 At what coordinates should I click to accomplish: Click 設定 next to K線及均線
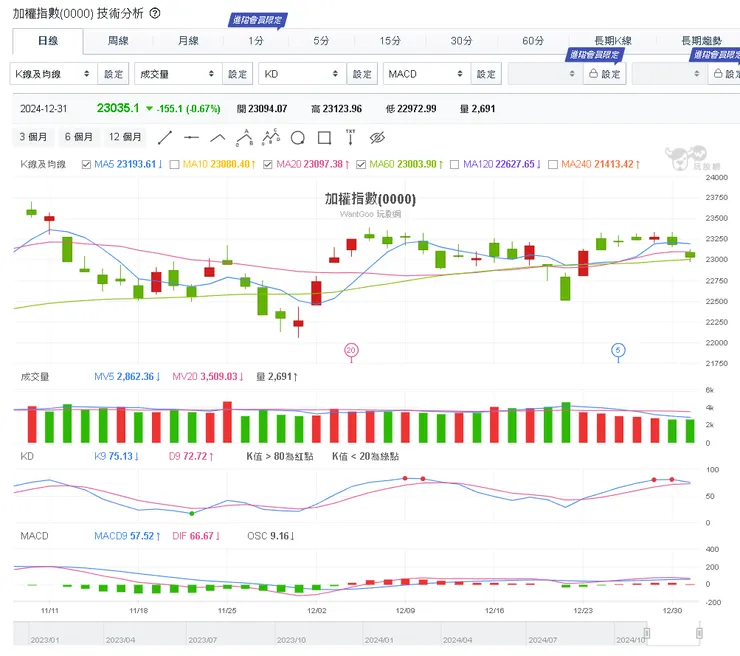113,74
